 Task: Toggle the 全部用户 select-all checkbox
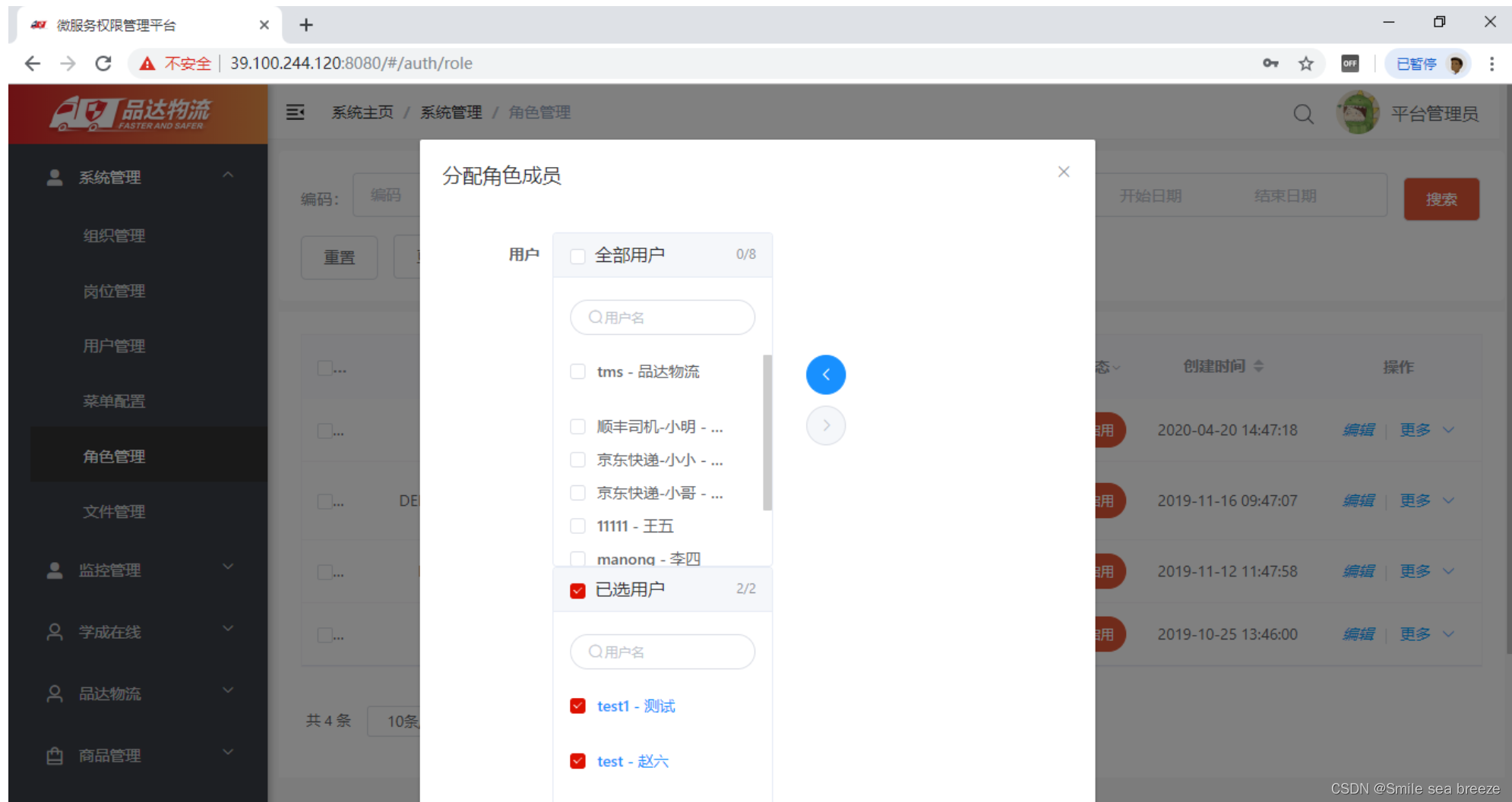[577, 256]
